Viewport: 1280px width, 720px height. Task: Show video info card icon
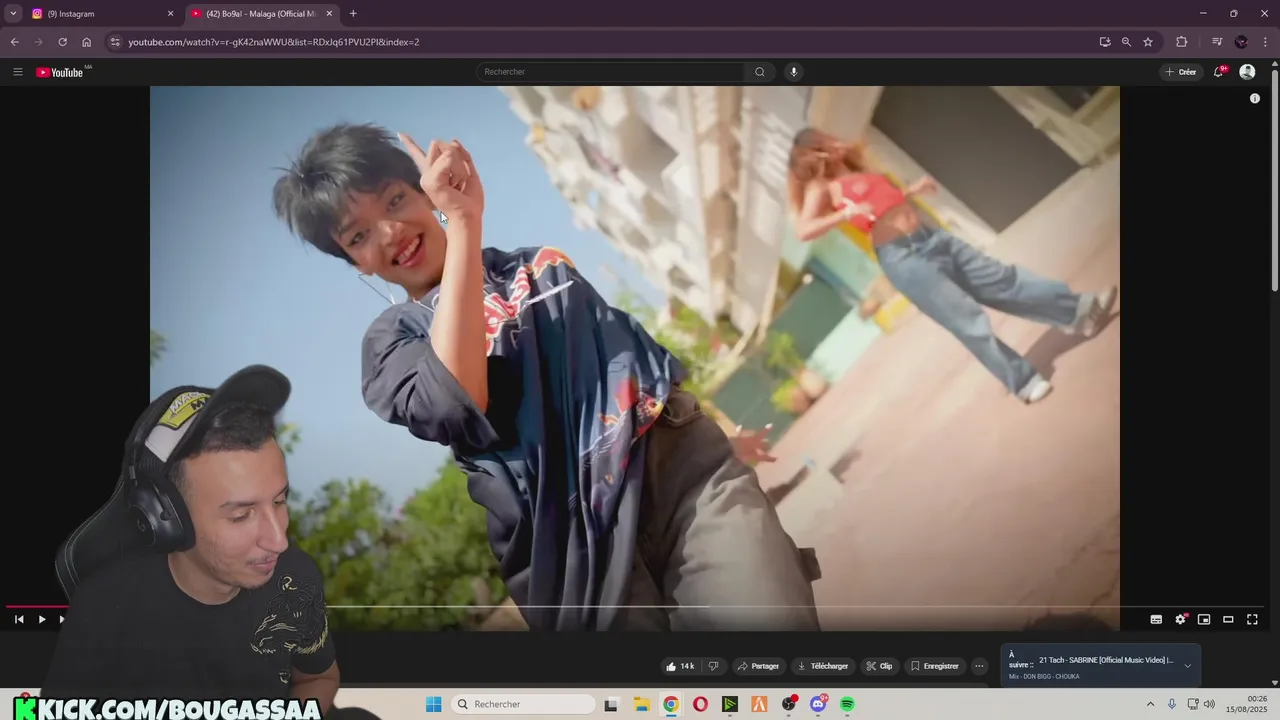(1255, 98)
